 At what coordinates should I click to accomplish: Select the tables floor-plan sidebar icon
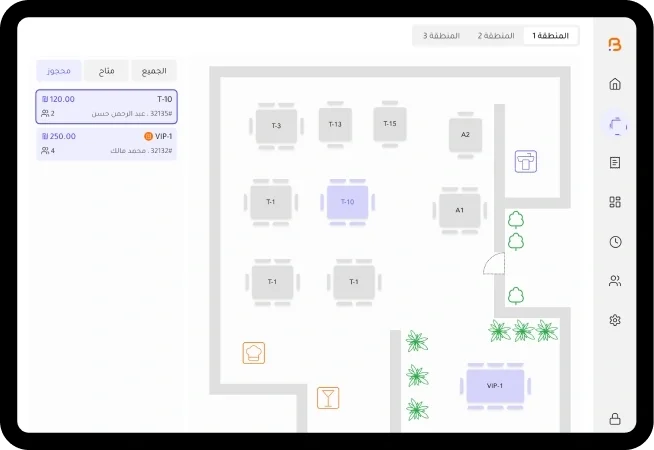pos(616,125)
